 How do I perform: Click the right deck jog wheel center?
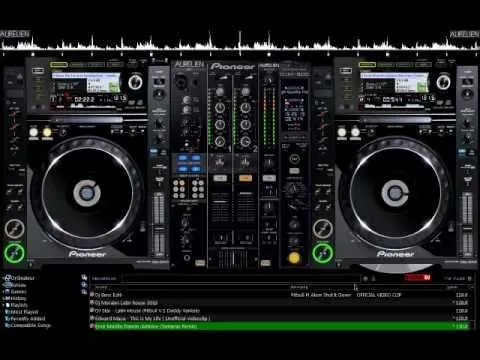395,193
